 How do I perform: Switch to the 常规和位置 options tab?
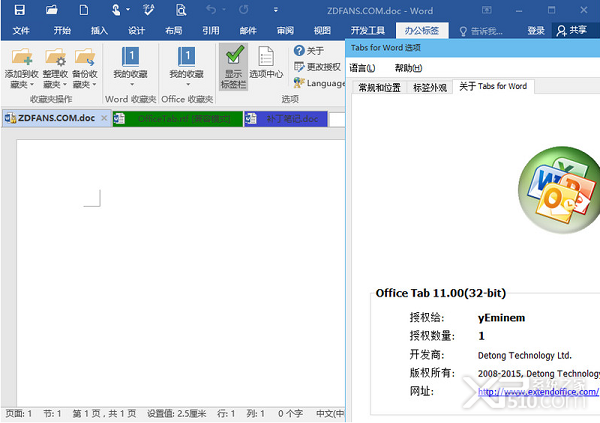(379, 88)
